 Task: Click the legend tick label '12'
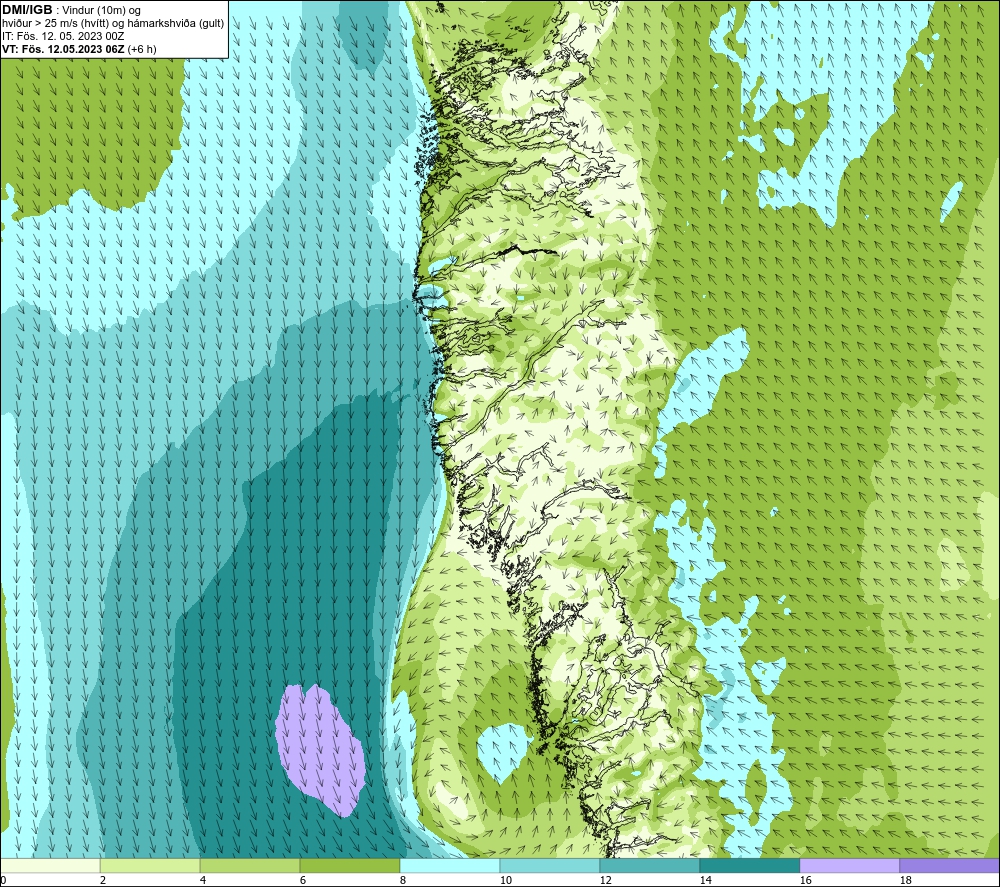point(605,881)
